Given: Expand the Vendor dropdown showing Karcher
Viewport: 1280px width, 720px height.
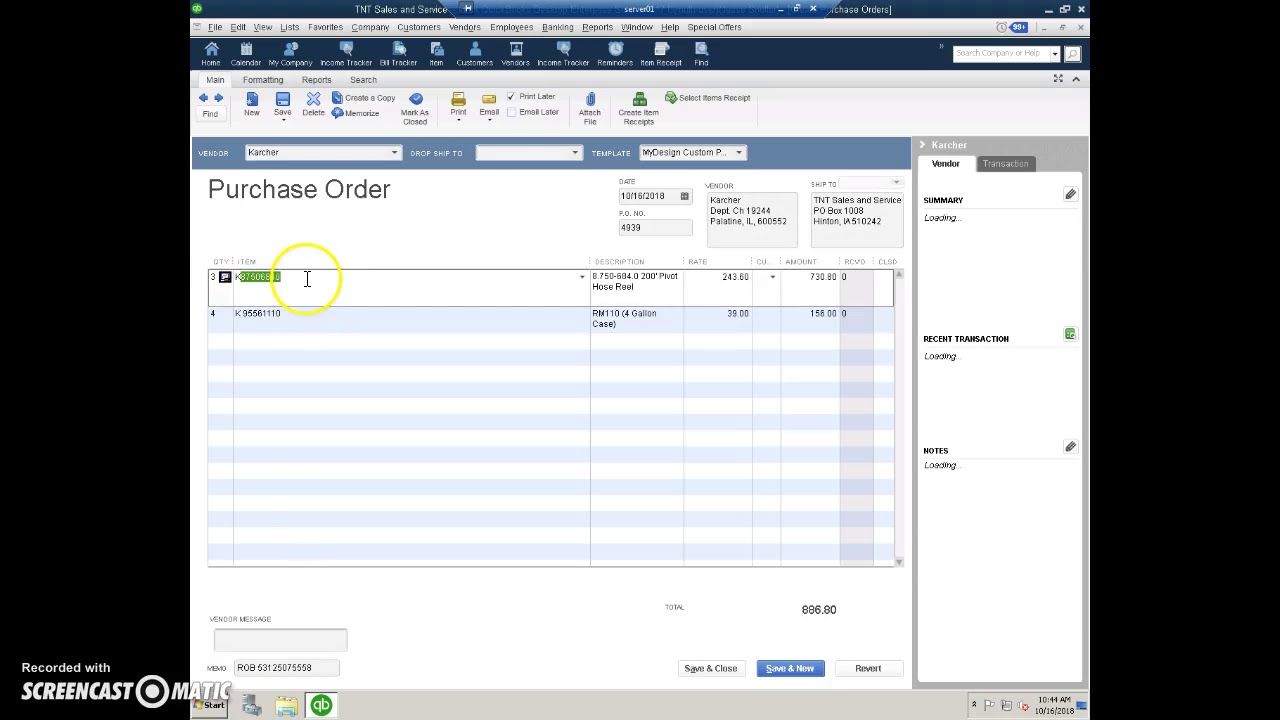Looking at the screenshot, I should pyautogui.click(x=394, y=153).
